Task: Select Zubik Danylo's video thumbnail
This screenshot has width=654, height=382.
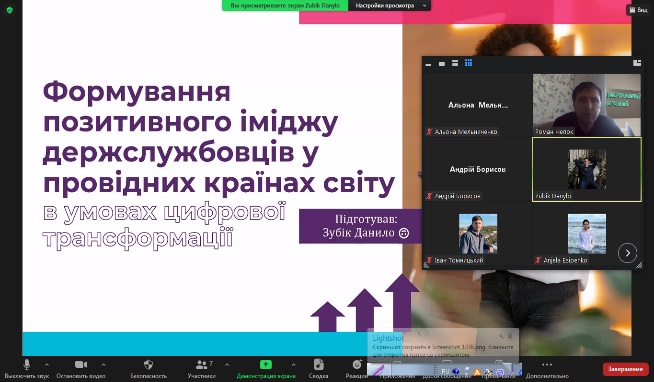Action: click(587, 170)
